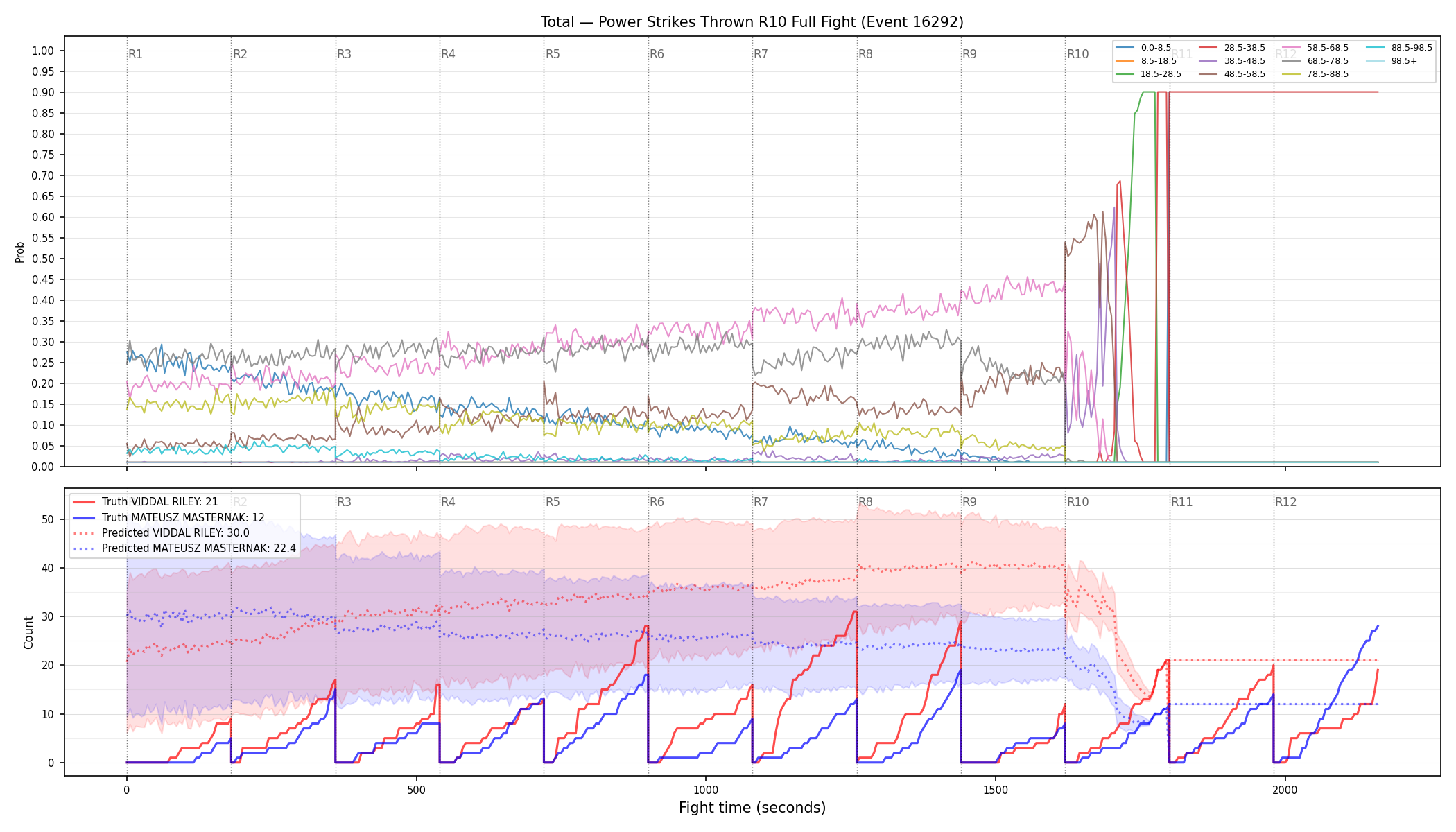Click the 1000 tick on fight time axis
This screenshot has width=1456, height=832.
pos(706,790)
